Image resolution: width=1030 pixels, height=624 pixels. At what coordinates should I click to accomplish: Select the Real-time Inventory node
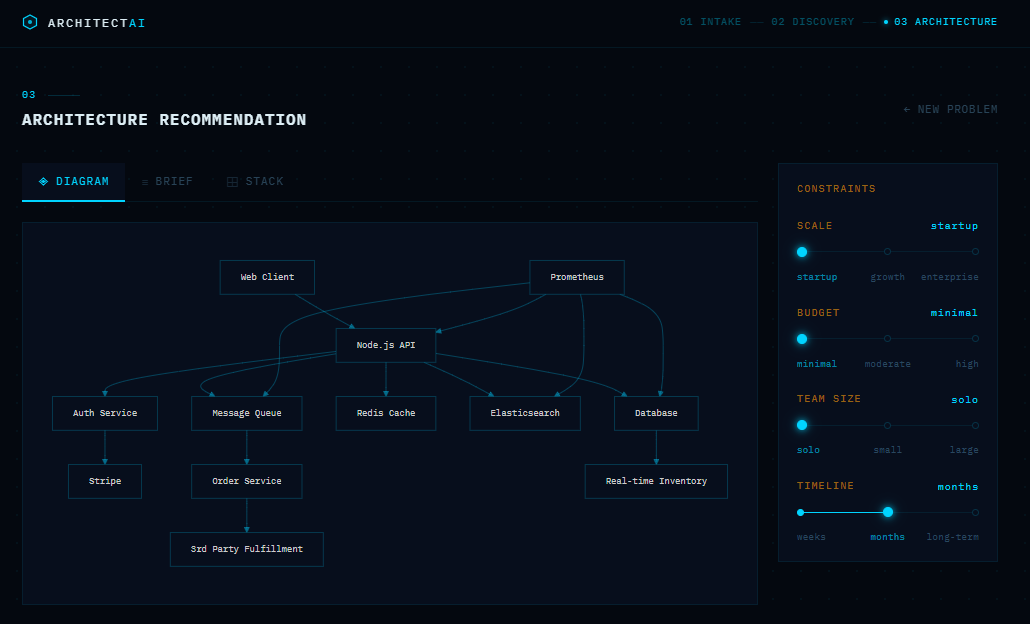656,481
